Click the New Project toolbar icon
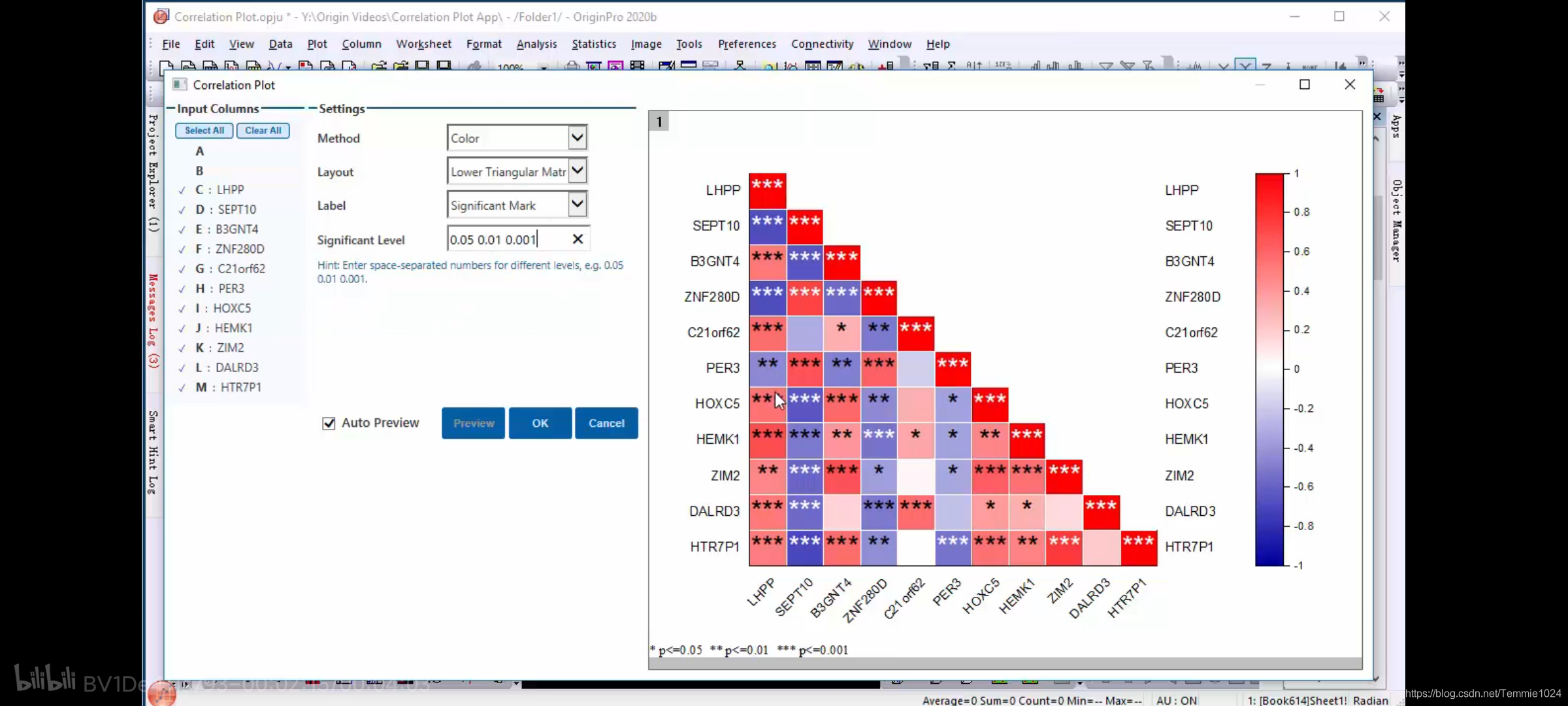1568x706 pixels. coord(167,66)
